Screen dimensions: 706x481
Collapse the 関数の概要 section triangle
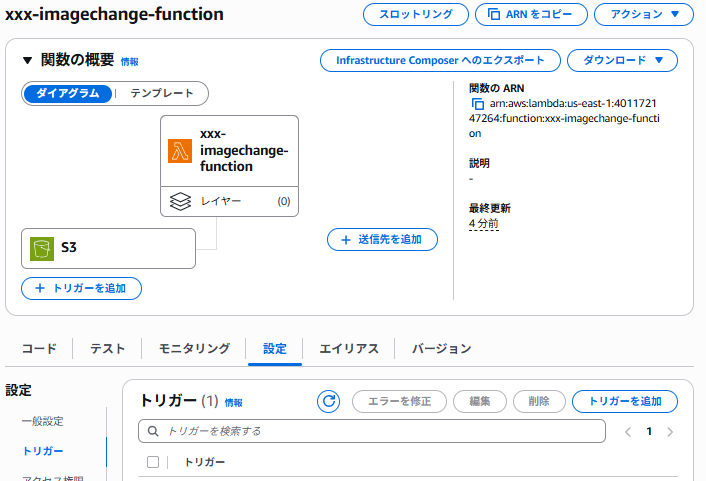click(27, 60)
